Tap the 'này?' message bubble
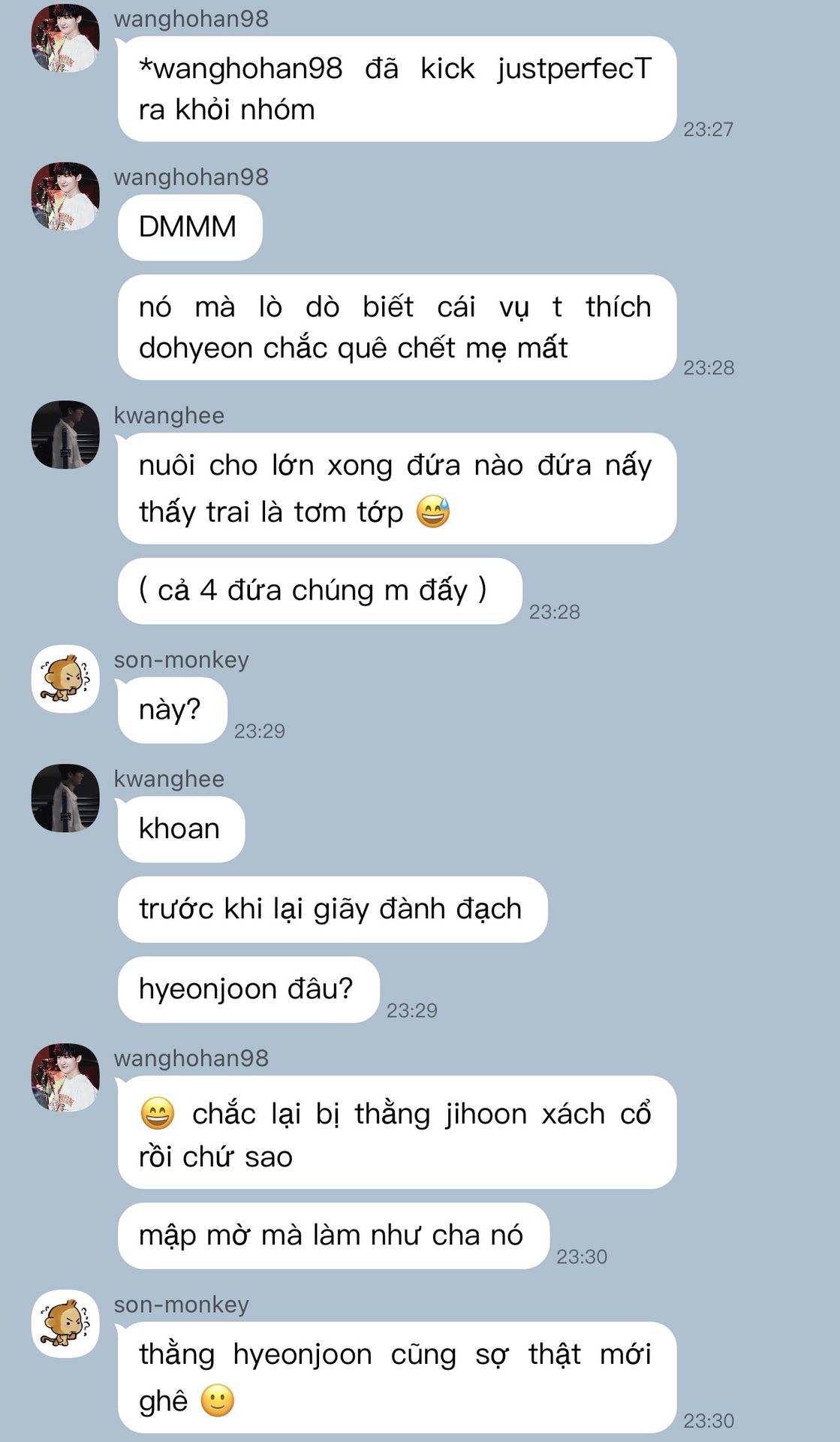The width and height of the screenshot is (840, 1442). coord(172,710)
